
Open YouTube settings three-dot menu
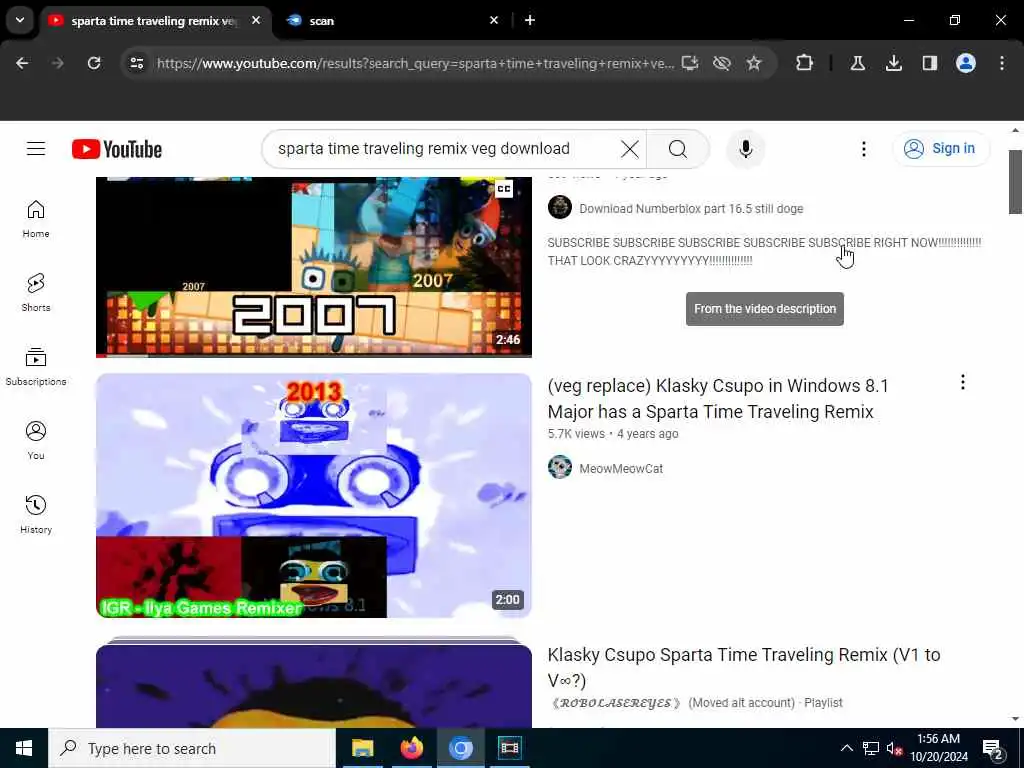[863, 149]
